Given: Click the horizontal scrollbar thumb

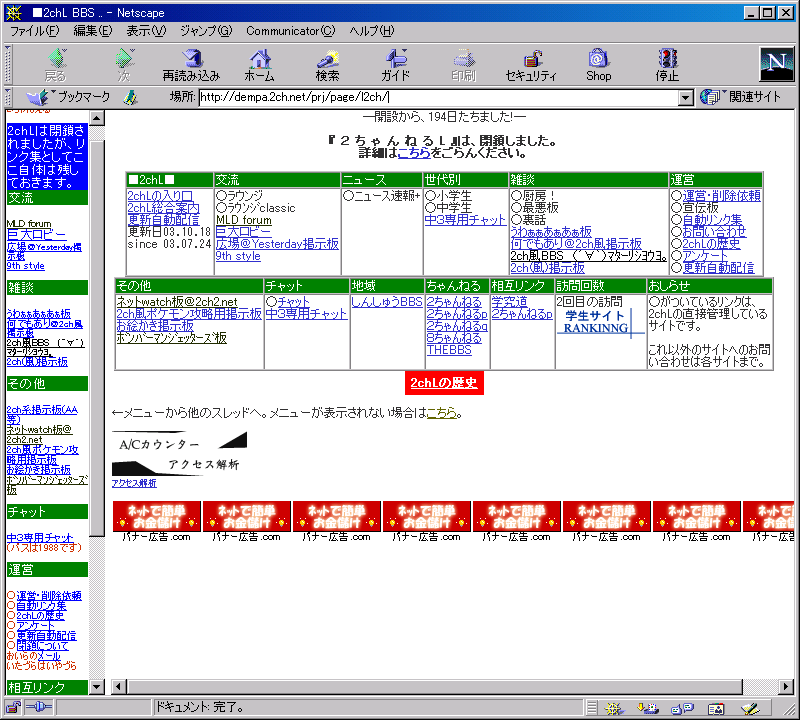Looking at the screenshot, I should 435,687.
